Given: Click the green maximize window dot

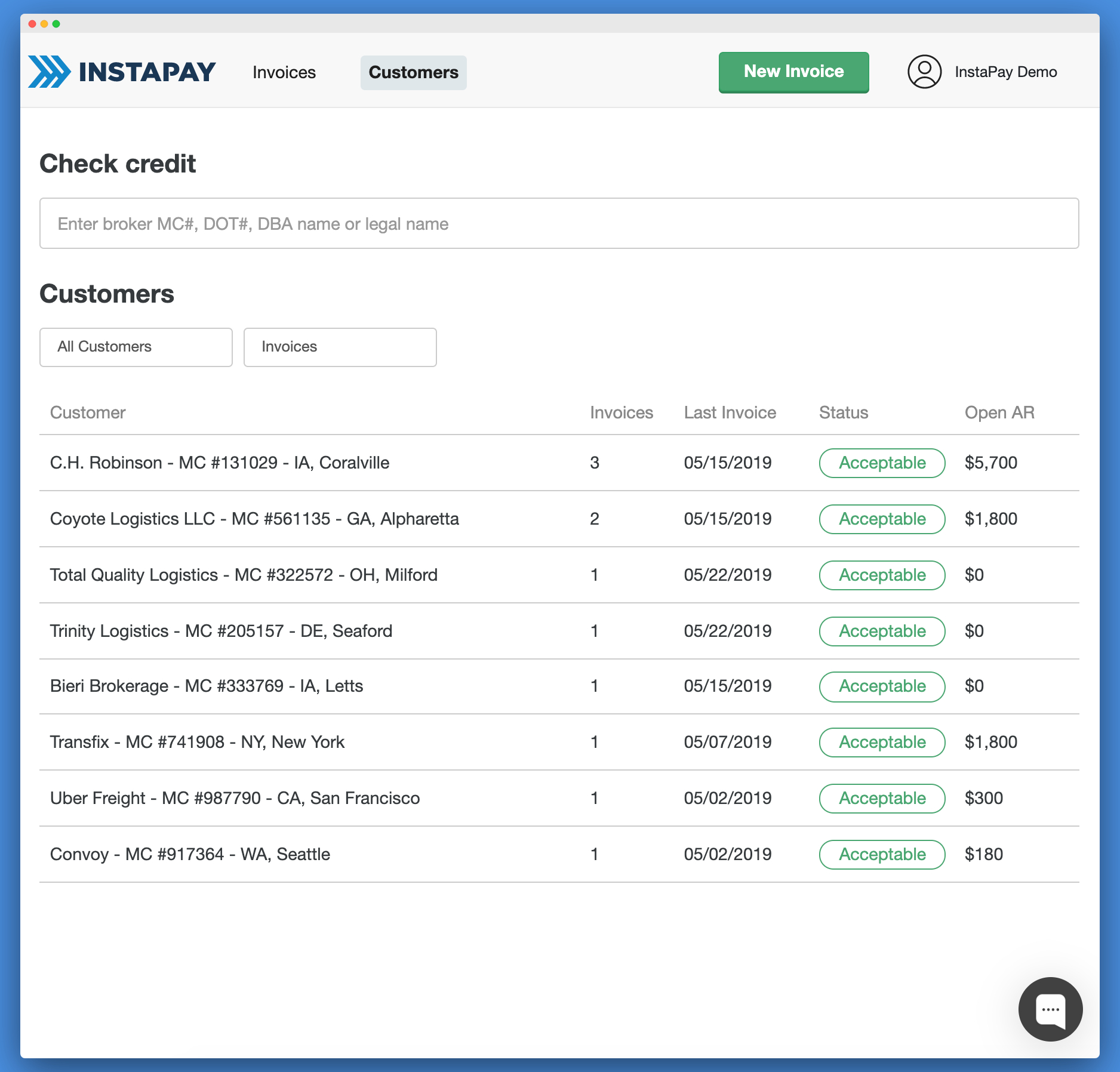Looking at the screenshot, I should [x=56, y=24].
